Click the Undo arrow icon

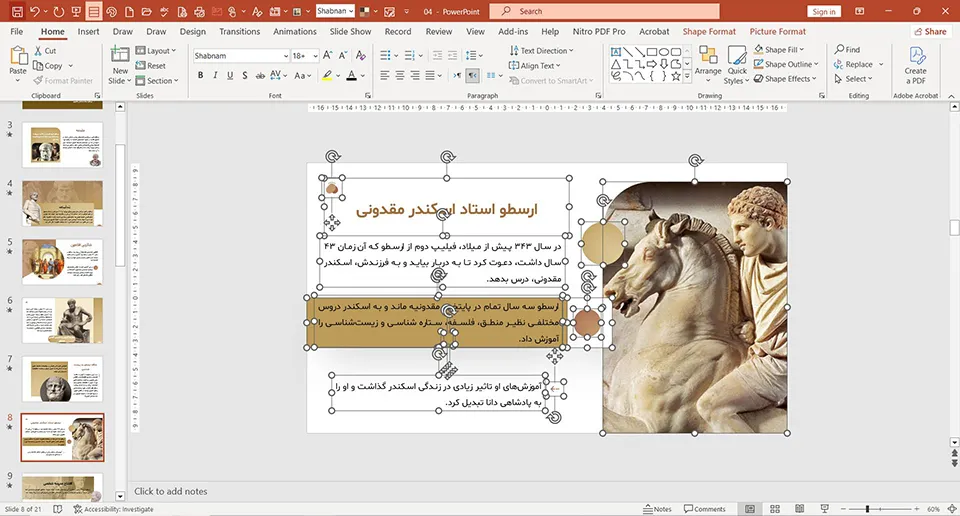(x=35, y=11)
